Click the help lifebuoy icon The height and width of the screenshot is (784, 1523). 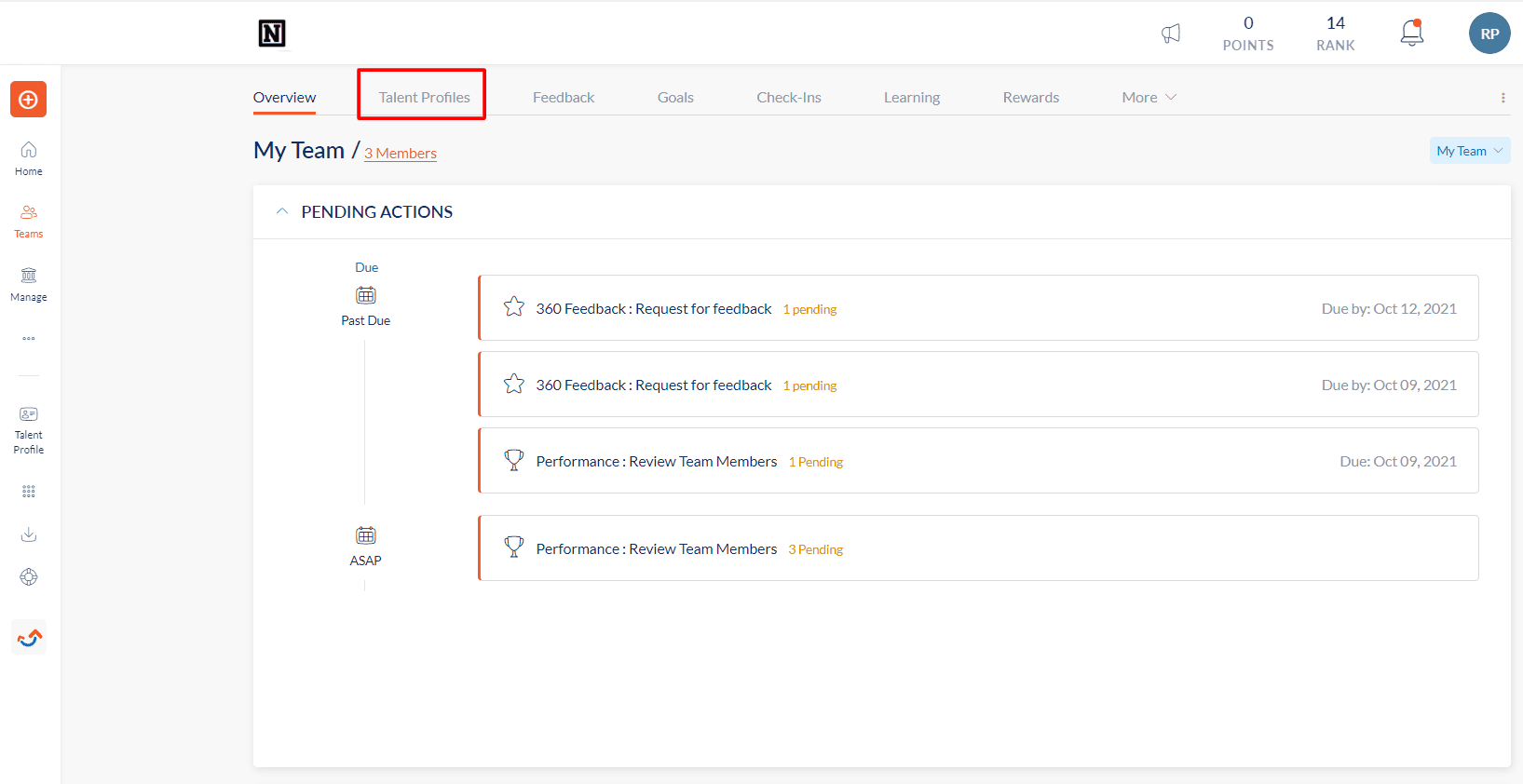click(x=29, y=577)
